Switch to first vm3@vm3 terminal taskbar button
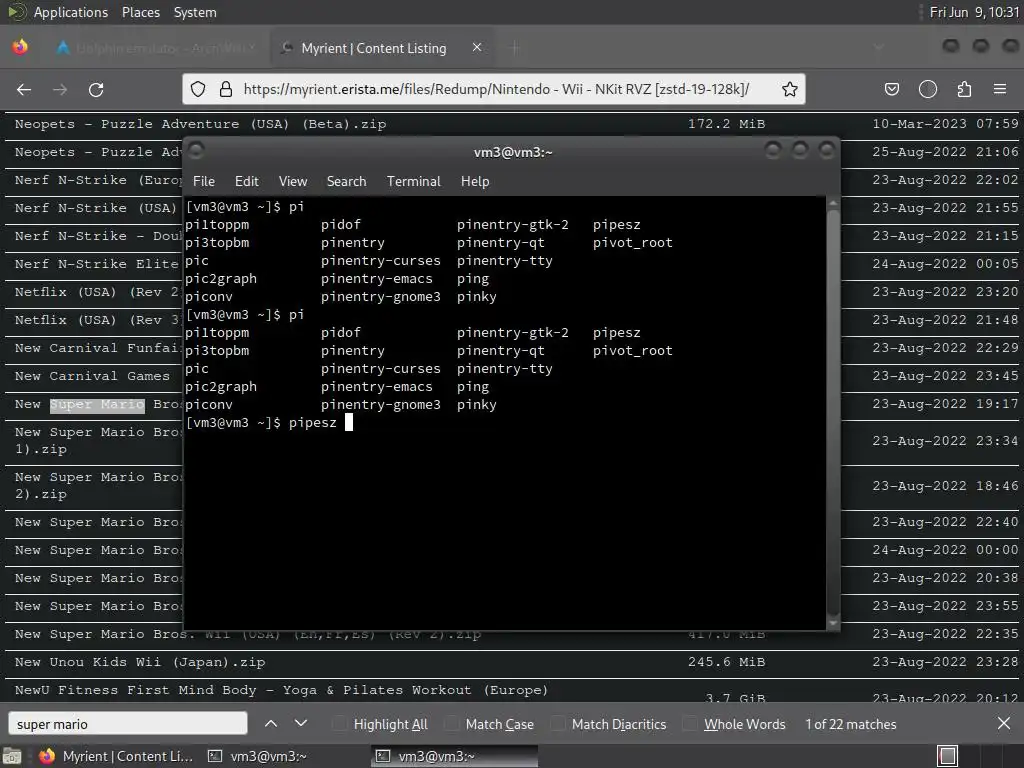The image size is (1024, 768). point(257,756)
